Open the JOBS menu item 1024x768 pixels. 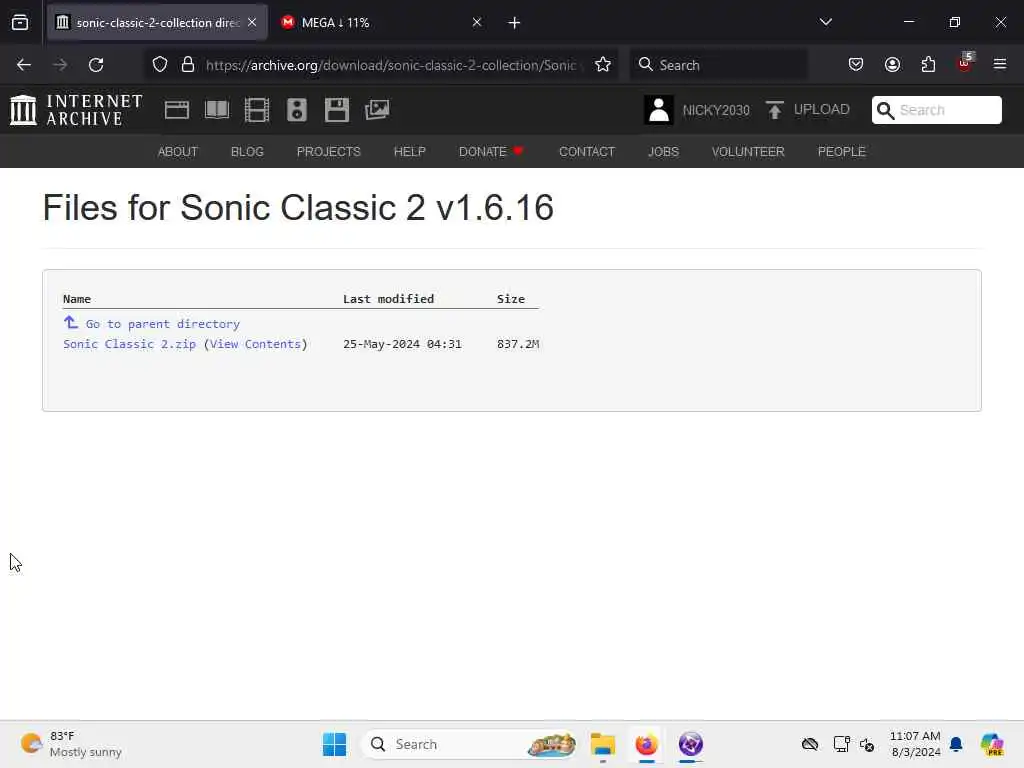[664, 152]
